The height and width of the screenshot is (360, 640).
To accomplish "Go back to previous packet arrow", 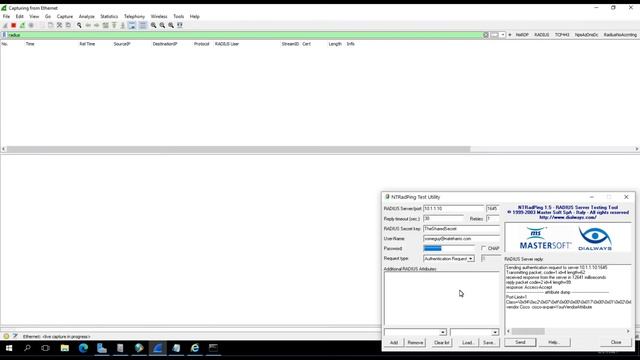I will (x=88, y=25).
